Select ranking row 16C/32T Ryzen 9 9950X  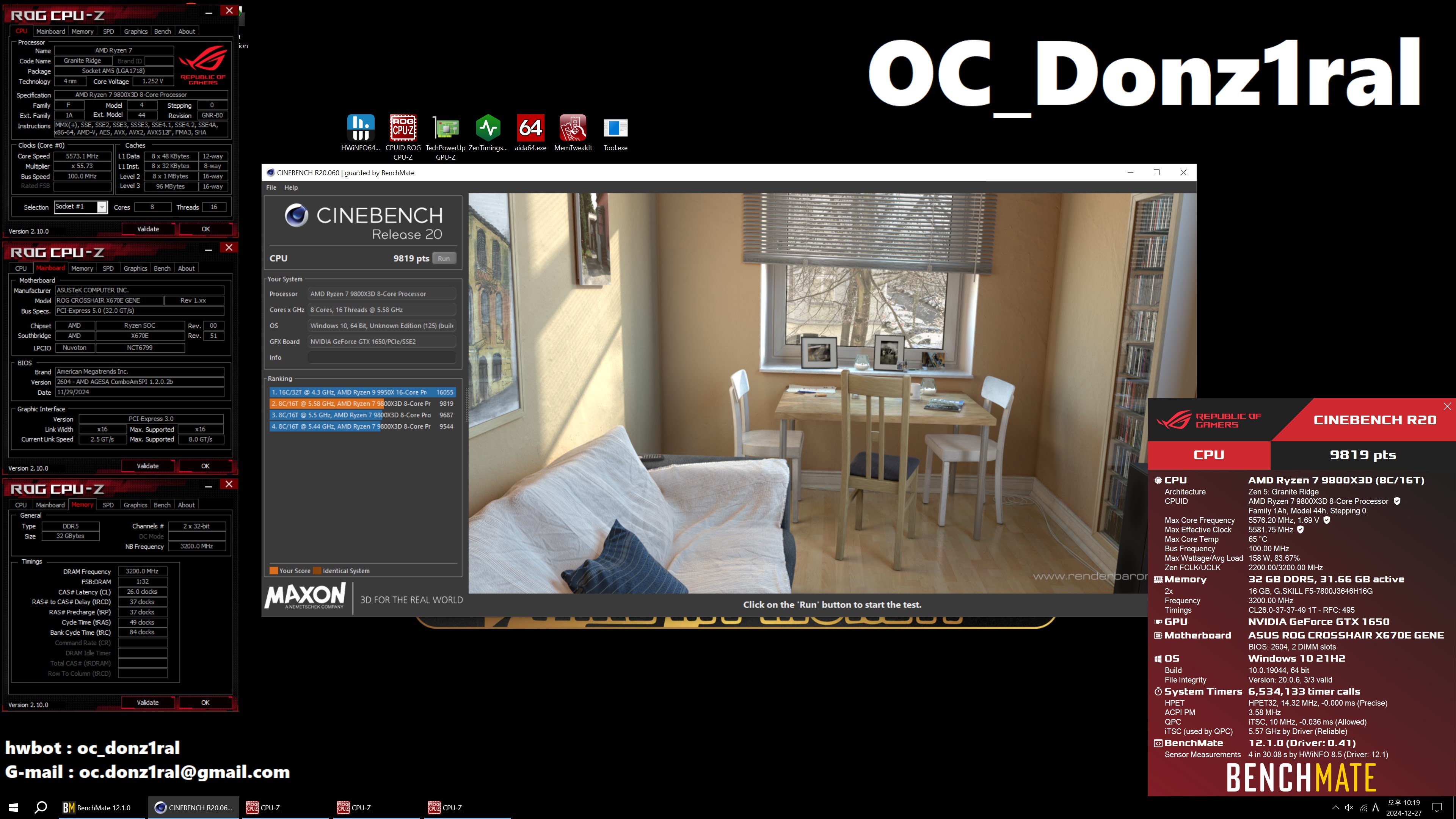(x=362, y=392)
